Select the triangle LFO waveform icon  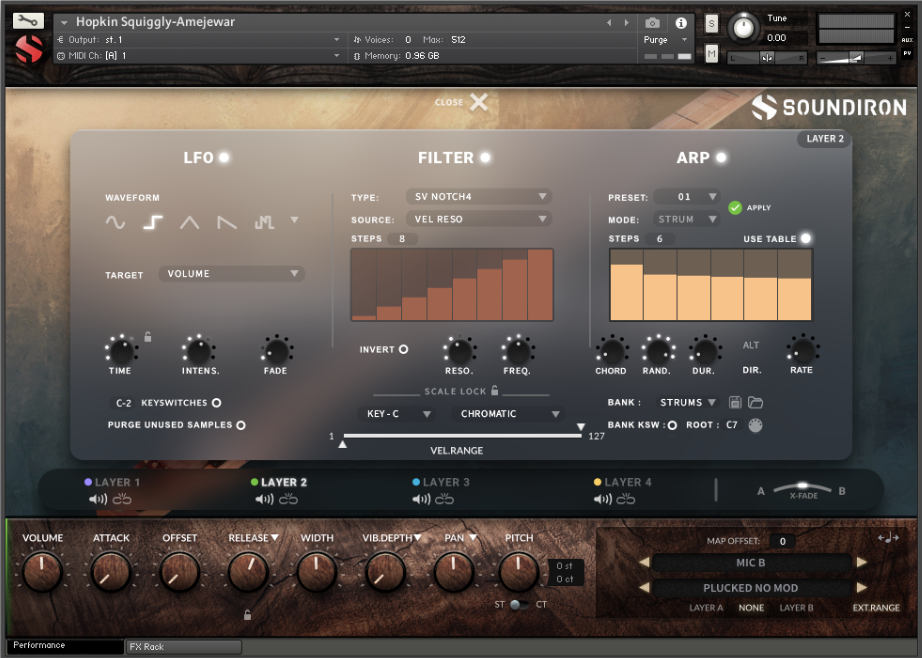pos(190,222)
